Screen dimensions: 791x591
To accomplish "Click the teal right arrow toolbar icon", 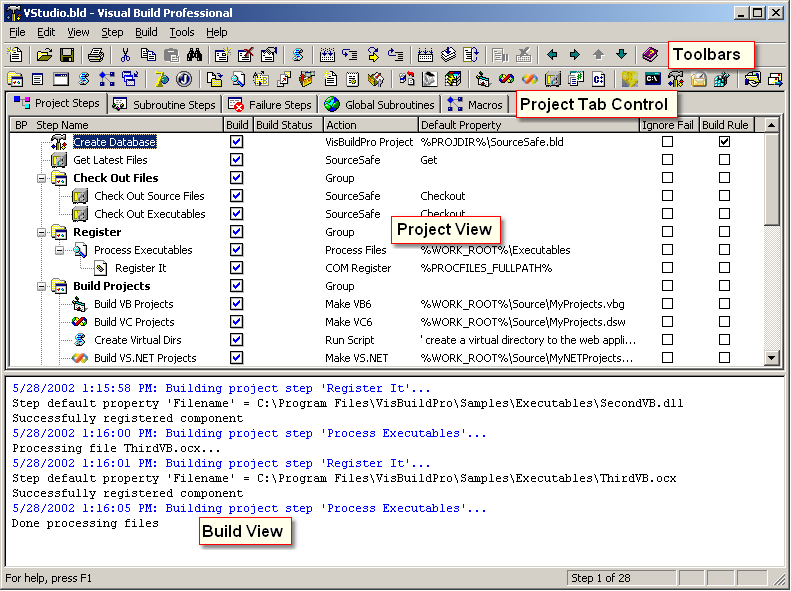I will tap(575, 54).
